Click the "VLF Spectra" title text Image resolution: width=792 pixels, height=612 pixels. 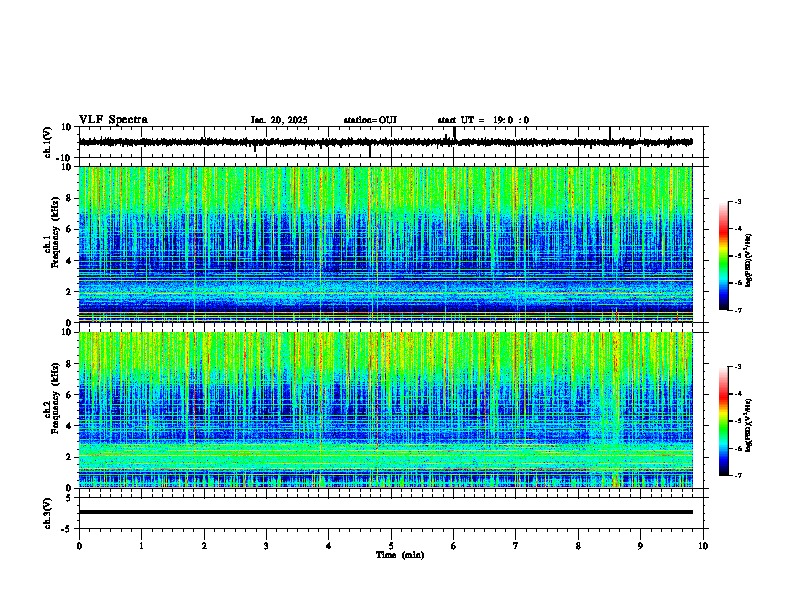click(113, 120)
